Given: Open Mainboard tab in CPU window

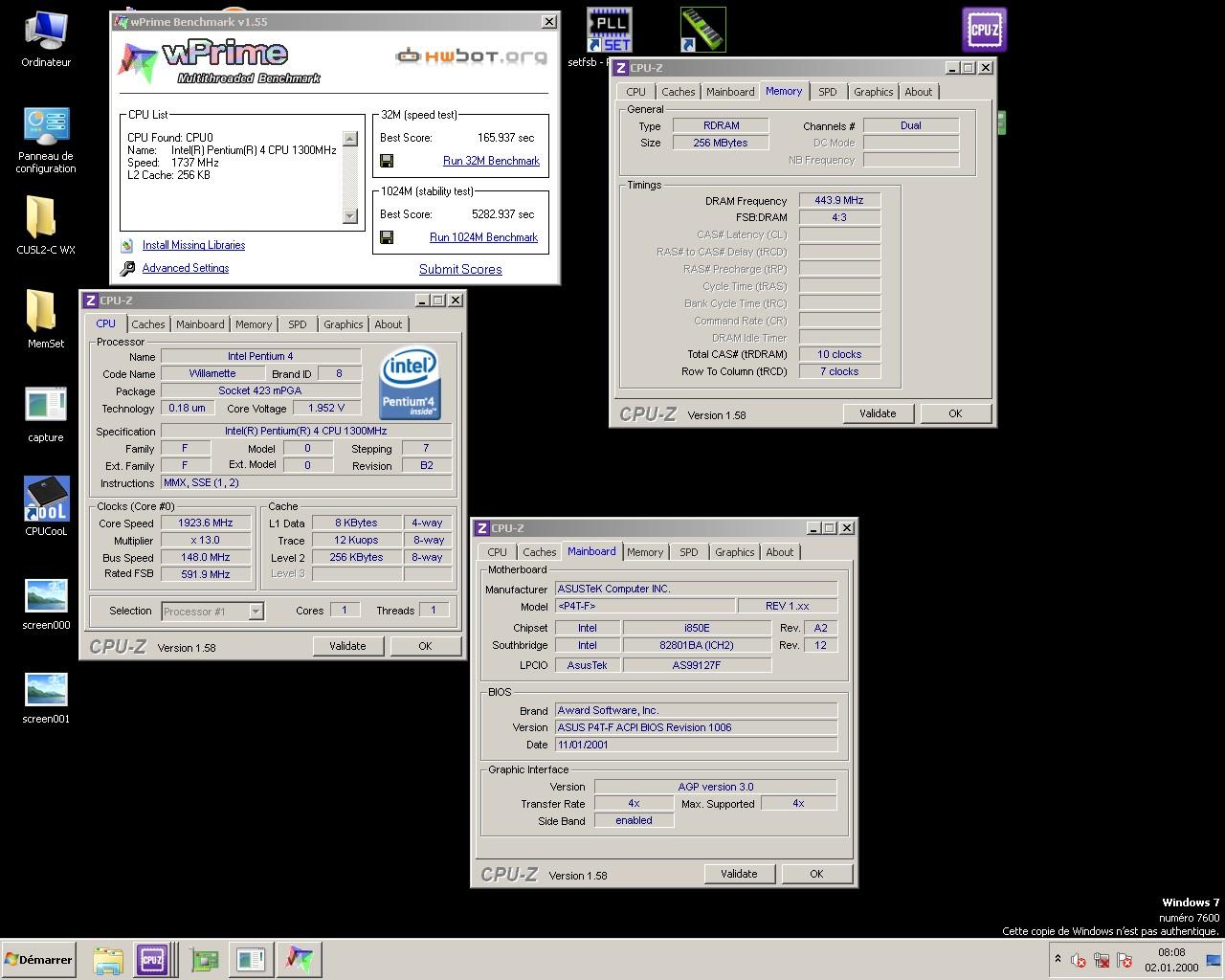Looking at the screenshot, I should point(200,324).
